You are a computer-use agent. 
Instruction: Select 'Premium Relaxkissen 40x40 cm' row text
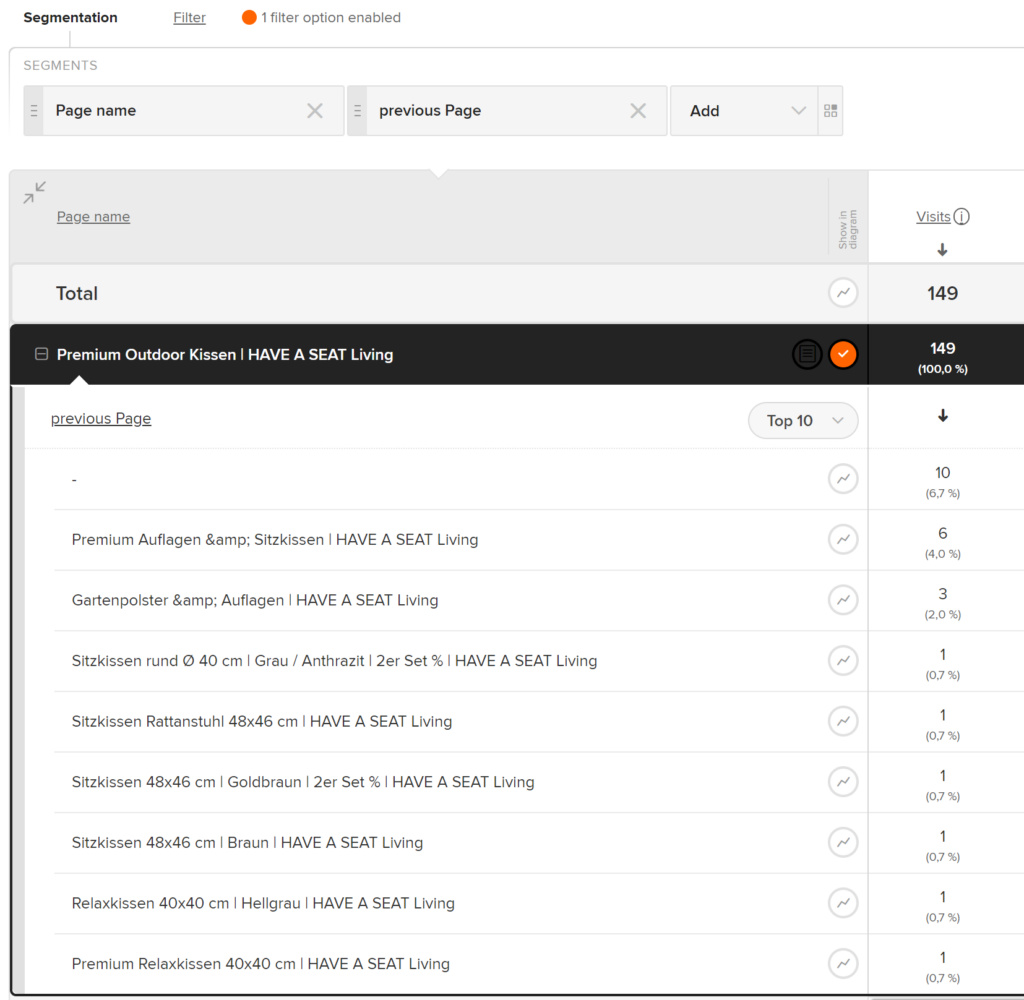click(261, 964)
